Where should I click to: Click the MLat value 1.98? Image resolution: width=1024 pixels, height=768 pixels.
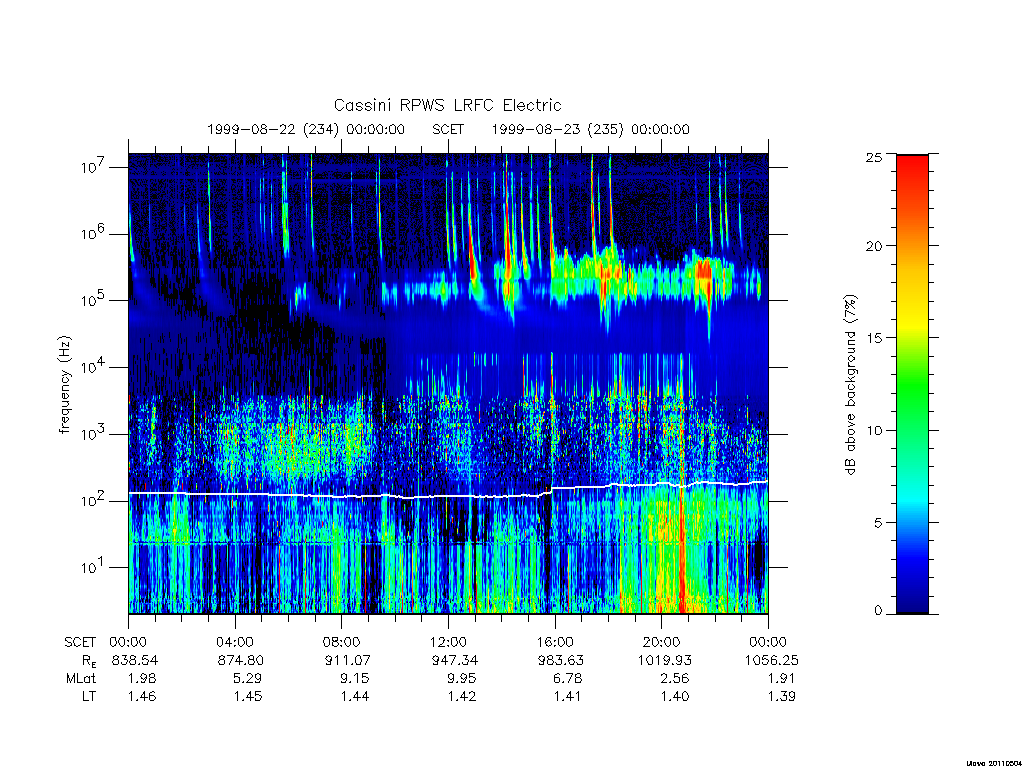(142, 679)
